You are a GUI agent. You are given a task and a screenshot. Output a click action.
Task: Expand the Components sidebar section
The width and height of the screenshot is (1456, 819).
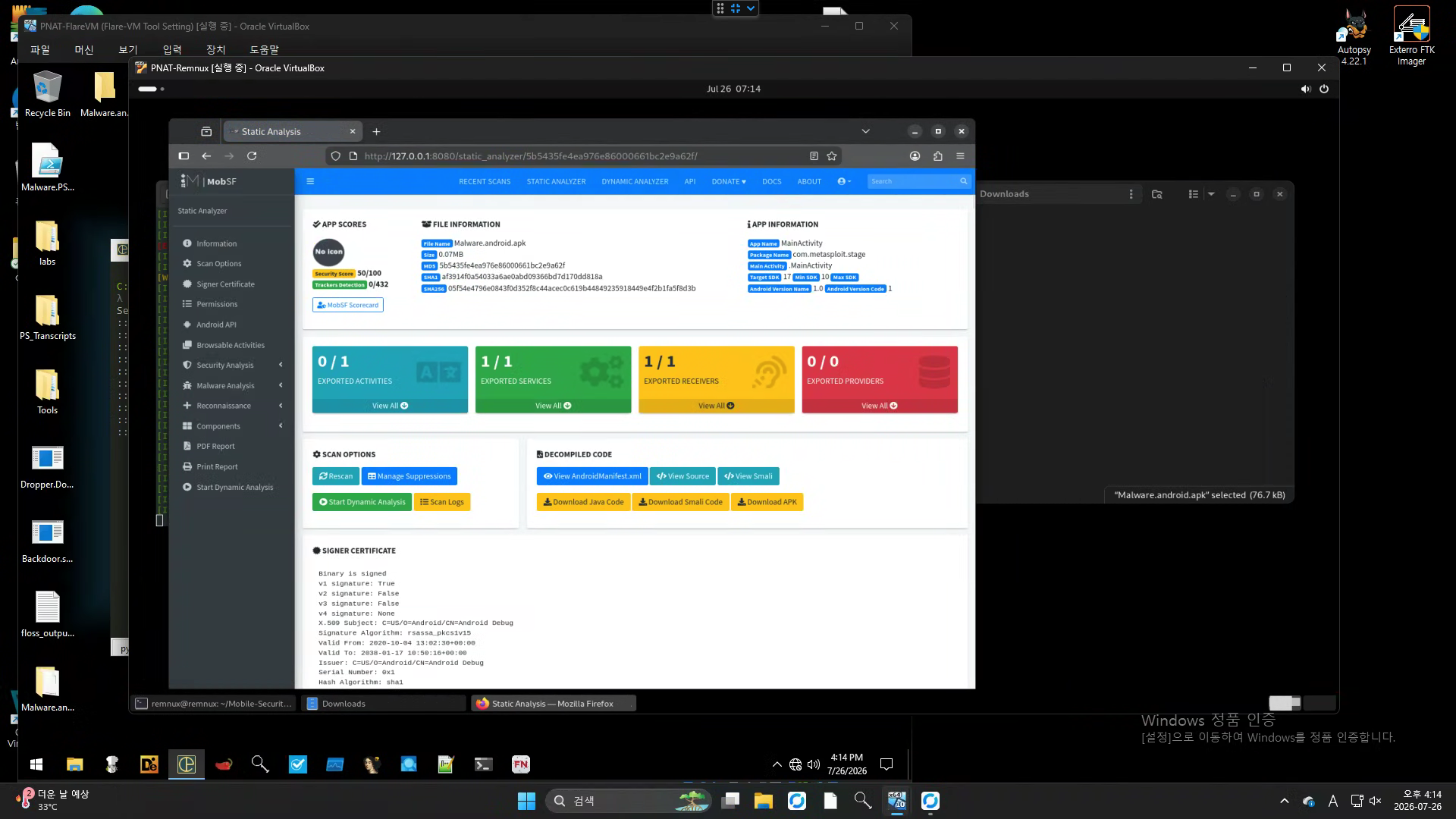coord(232,426)
